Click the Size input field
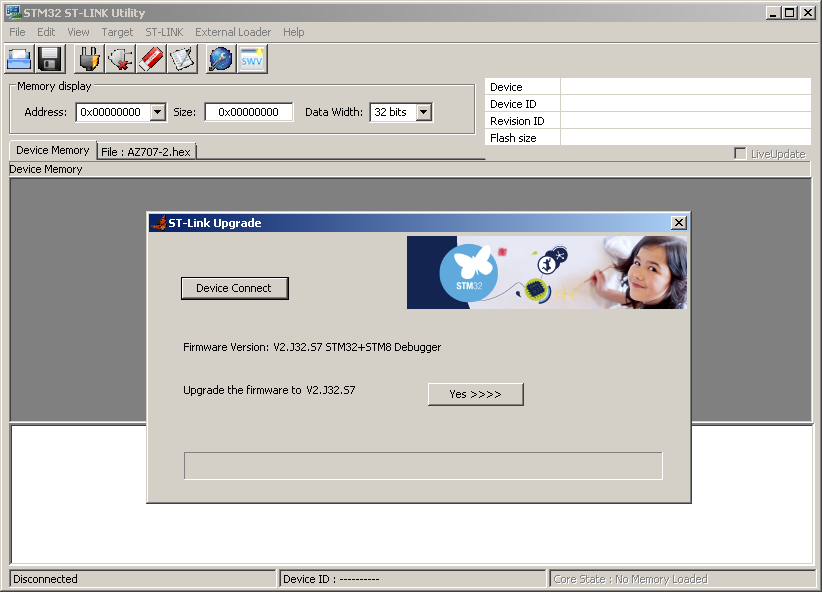 click(x=248, y=112)
